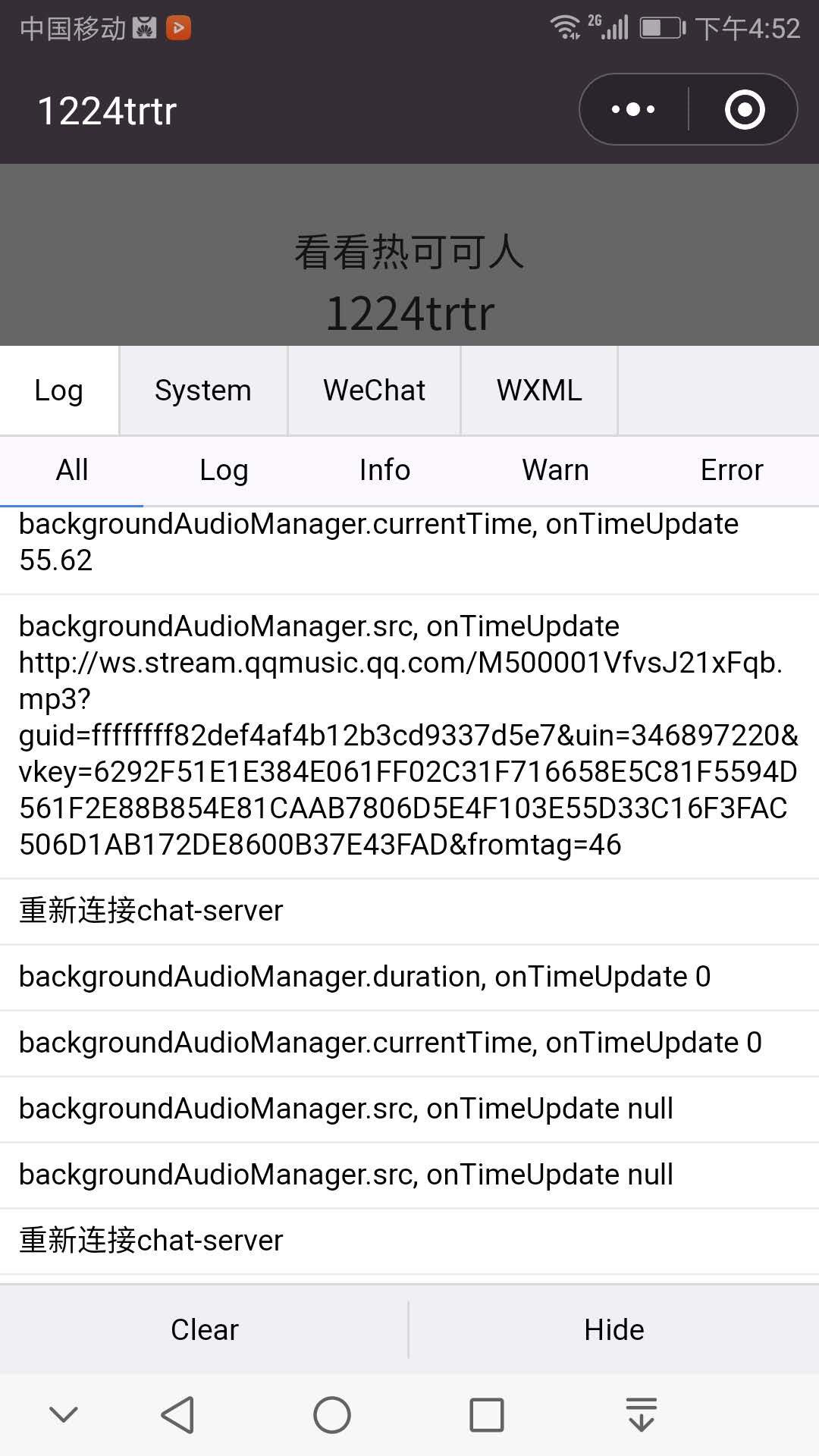
Task: Select the top-level Log tab
Action: [59, 391]
